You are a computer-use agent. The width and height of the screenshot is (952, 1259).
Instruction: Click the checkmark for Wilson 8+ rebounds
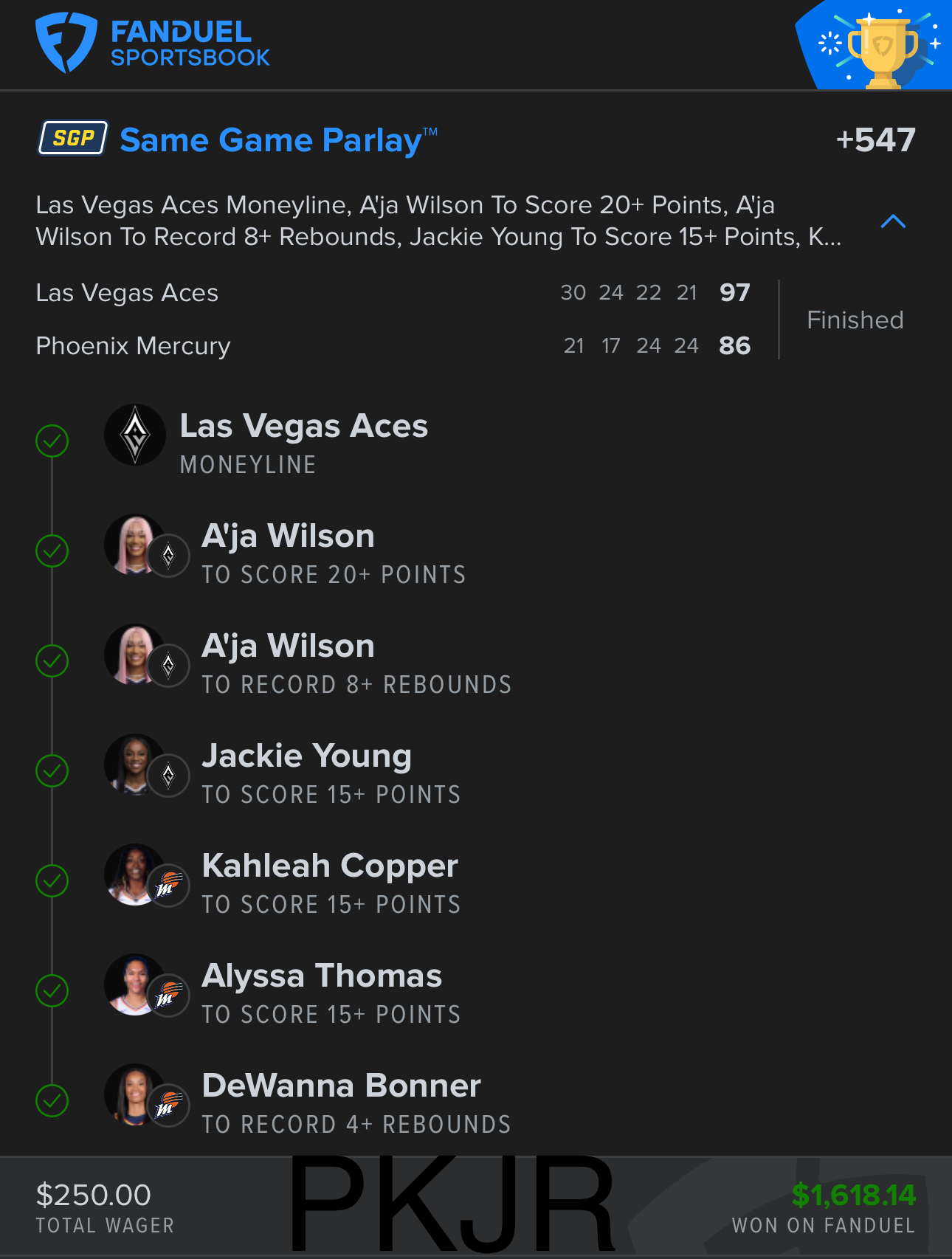point(52,661)
